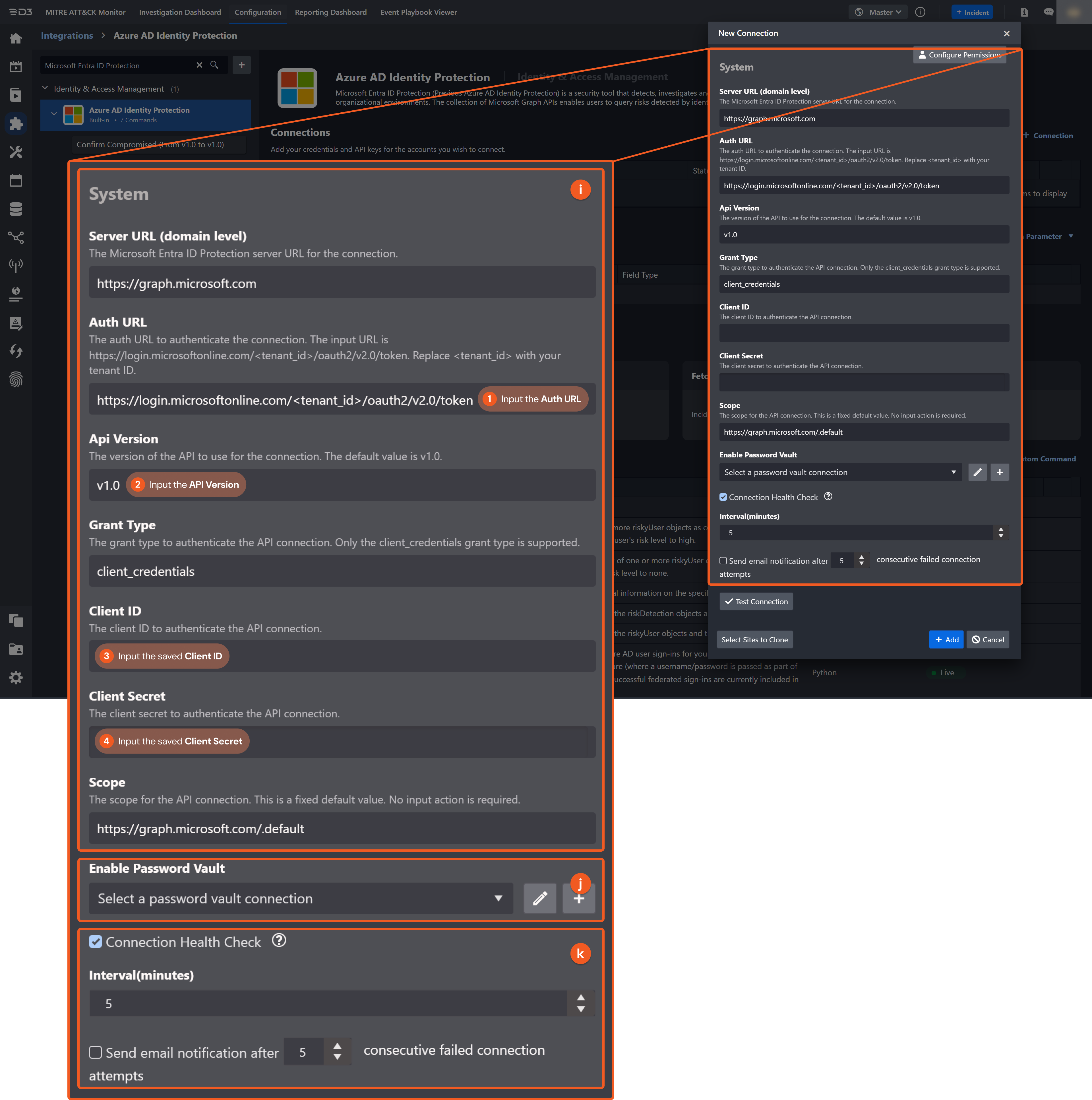
Task: Click the Test Connection button
Action: (756, 601)
